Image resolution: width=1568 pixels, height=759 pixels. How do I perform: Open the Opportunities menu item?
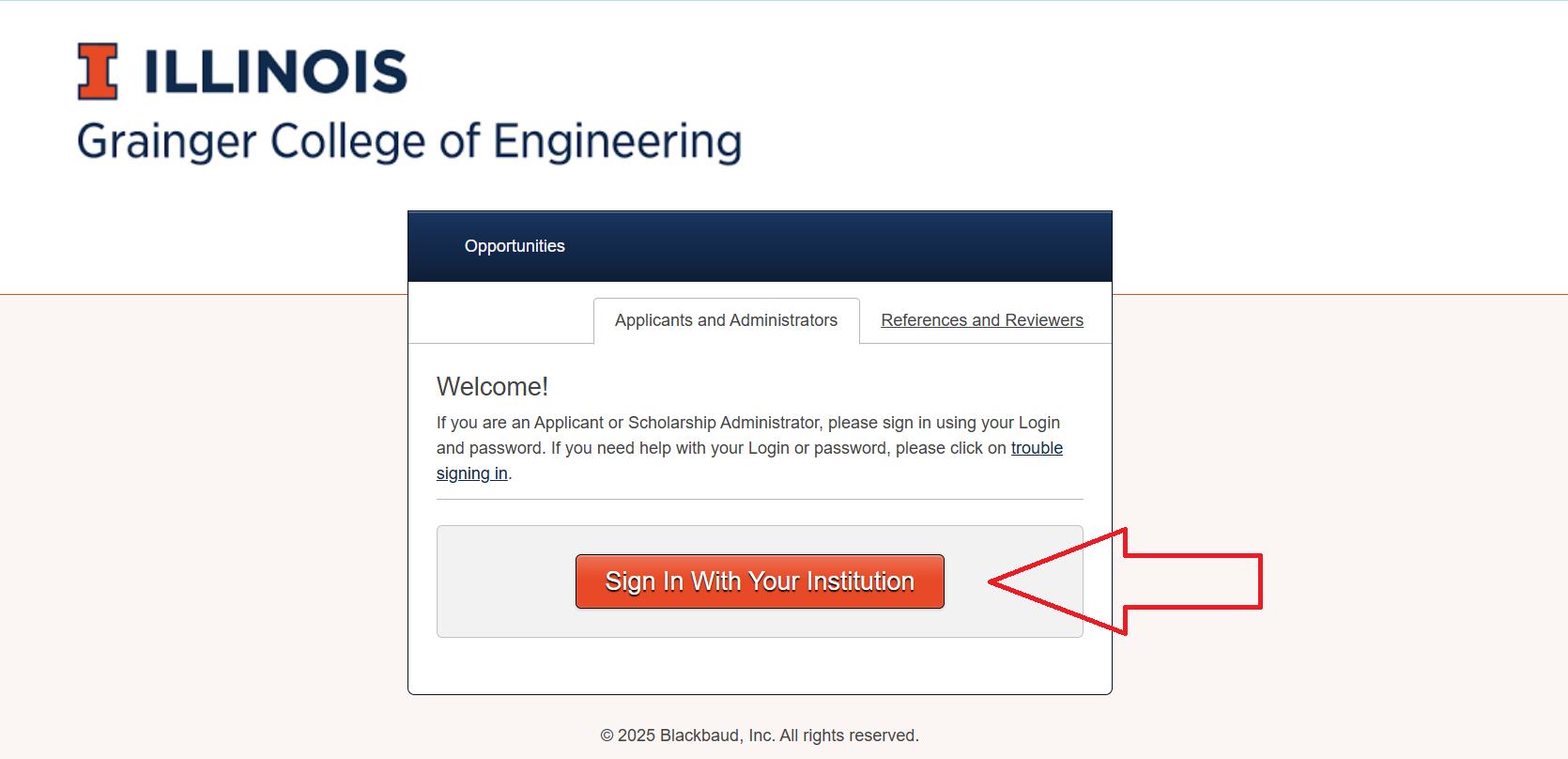click(x=515, y=246)
